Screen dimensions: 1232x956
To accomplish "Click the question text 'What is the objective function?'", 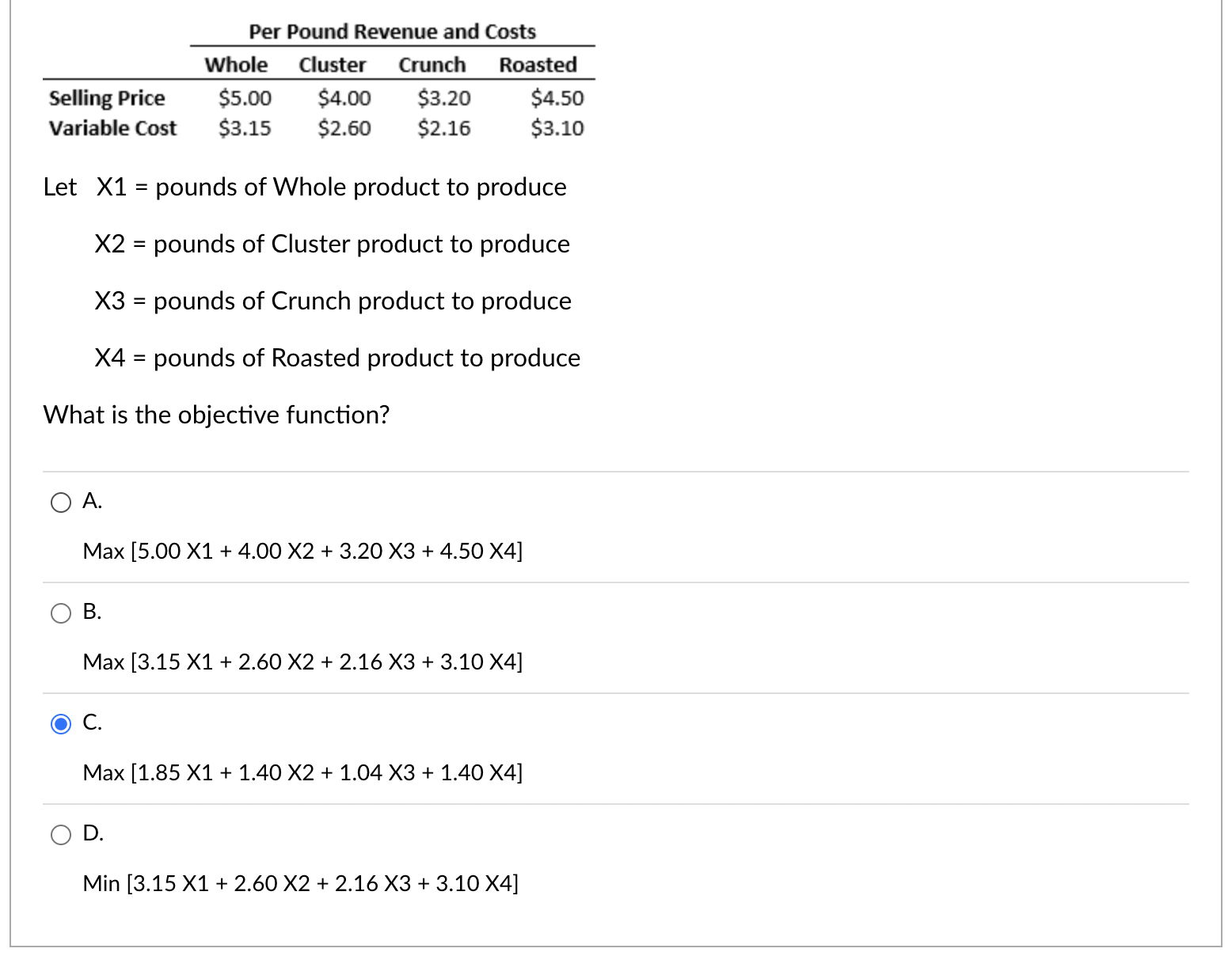I will 217,415.
